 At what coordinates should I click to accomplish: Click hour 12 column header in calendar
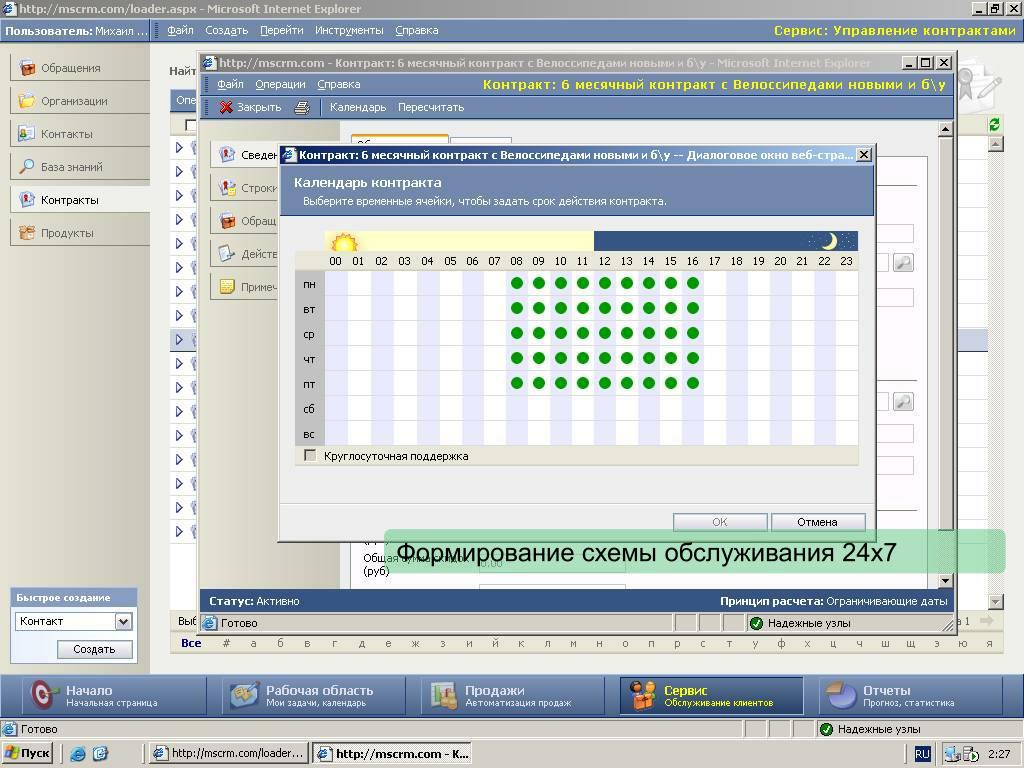coord(605,261)
